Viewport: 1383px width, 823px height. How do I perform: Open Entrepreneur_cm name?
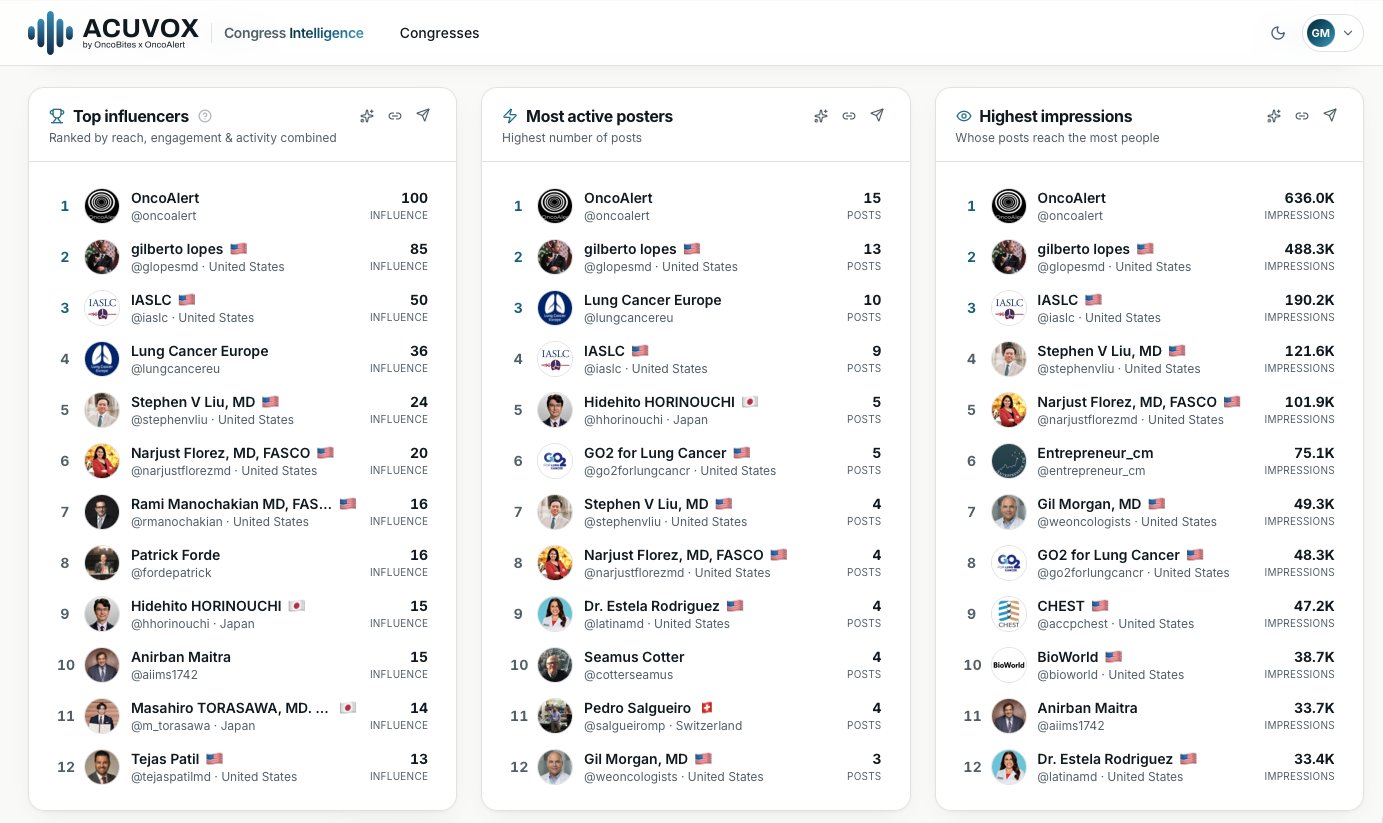click(x=1095, y=453)
